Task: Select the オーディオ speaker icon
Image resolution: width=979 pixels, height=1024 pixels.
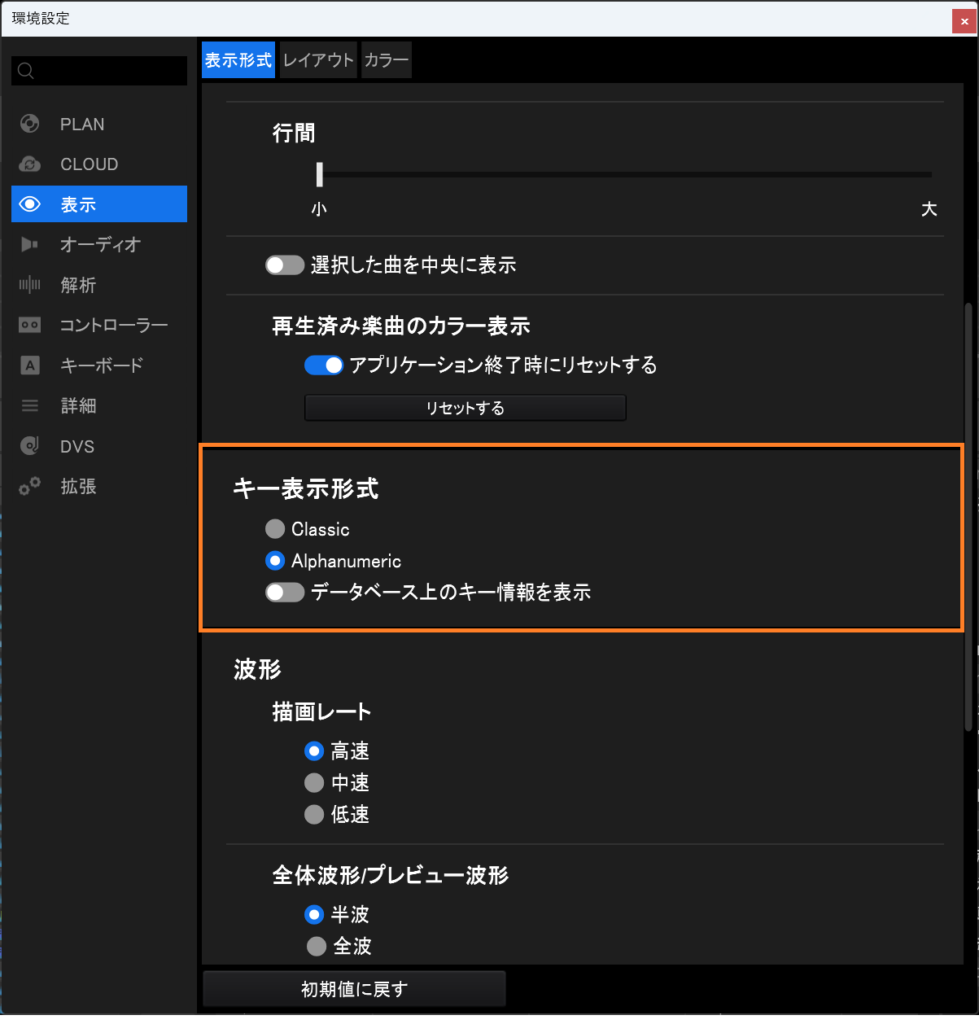Action: coord(30,245)
